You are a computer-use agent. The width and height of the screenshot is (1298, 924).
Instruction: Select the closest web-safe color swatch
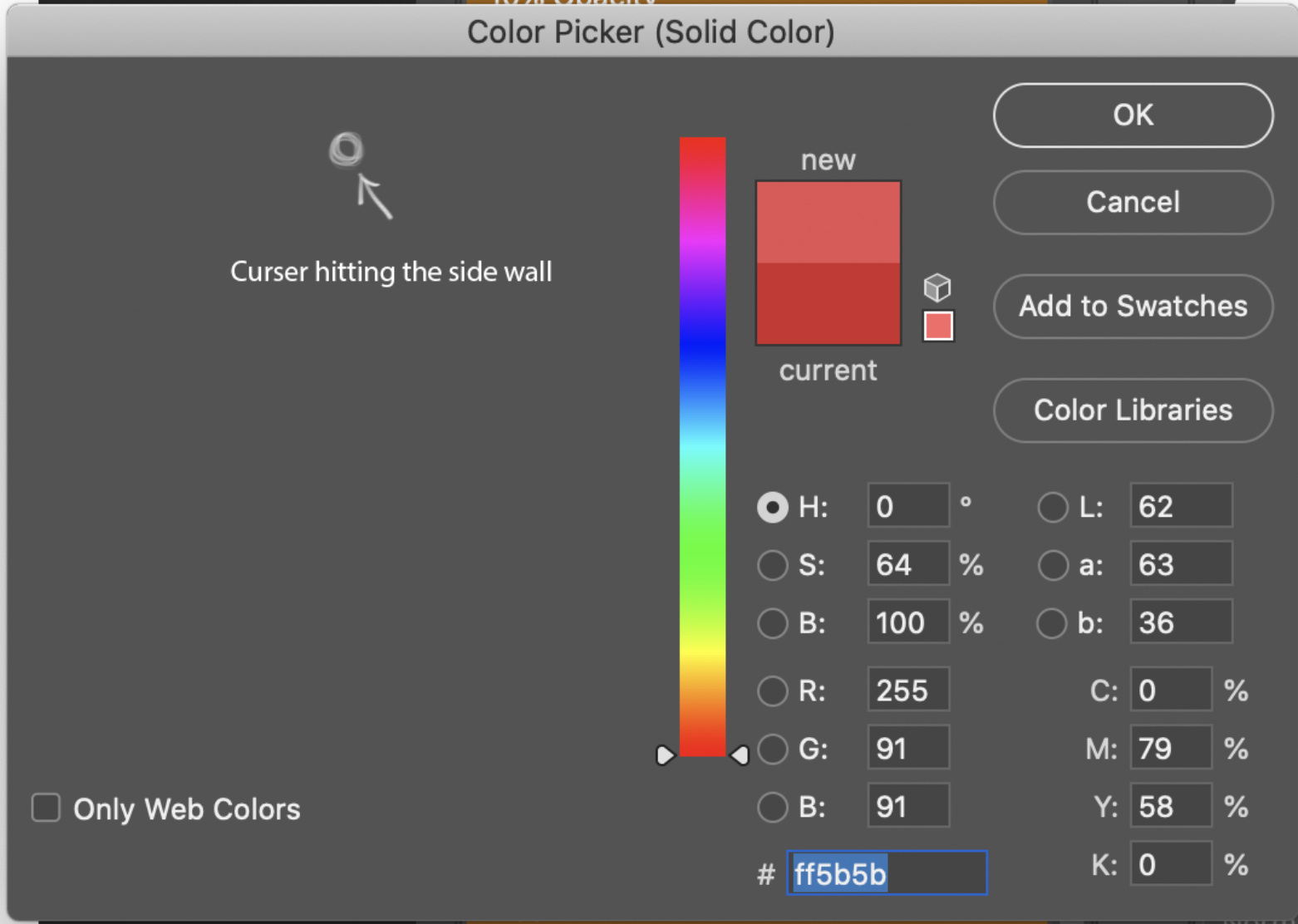coord(937,325)
